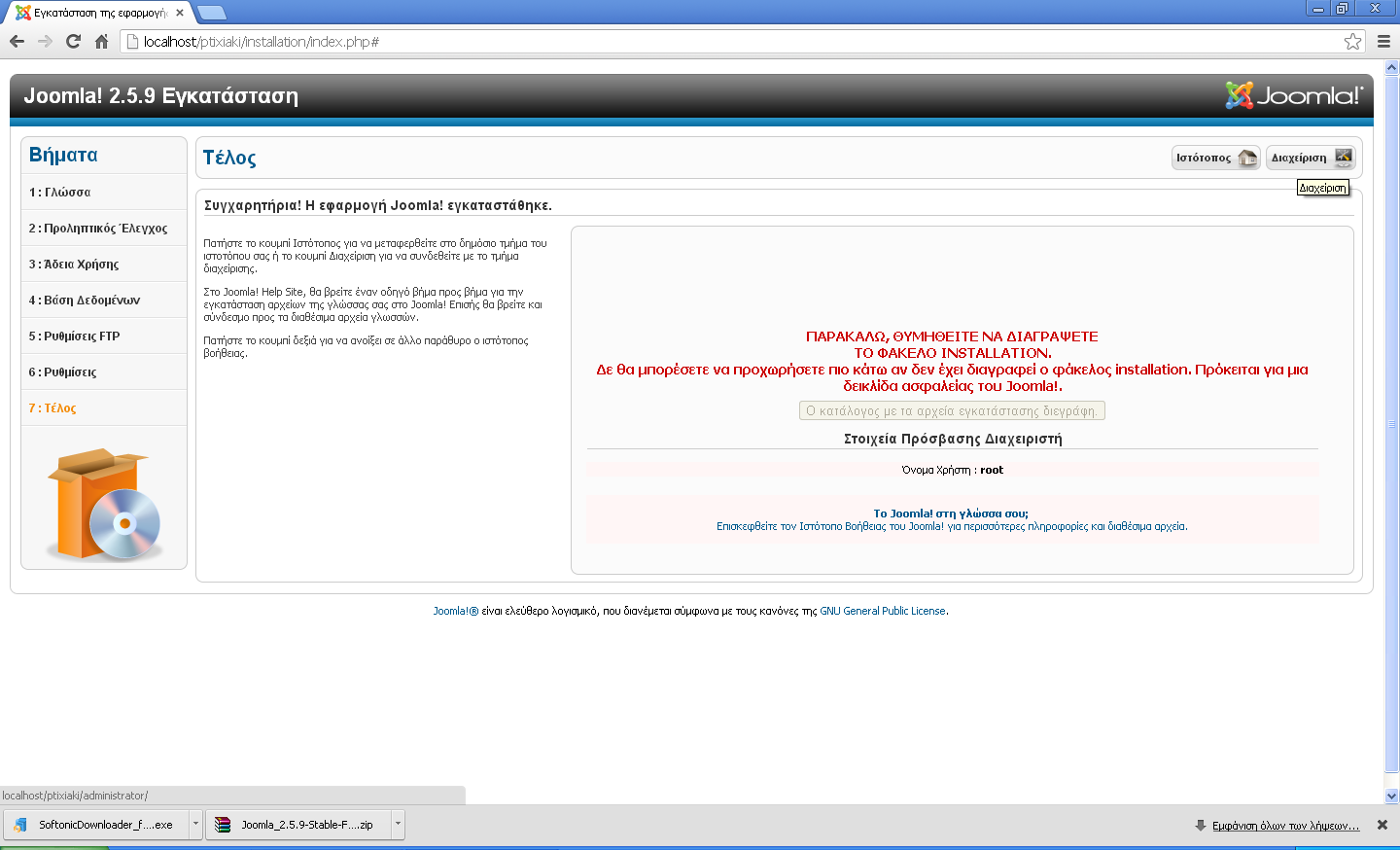Click the installation folder deleted button
1400x850 pixels.
pos(952,411)
